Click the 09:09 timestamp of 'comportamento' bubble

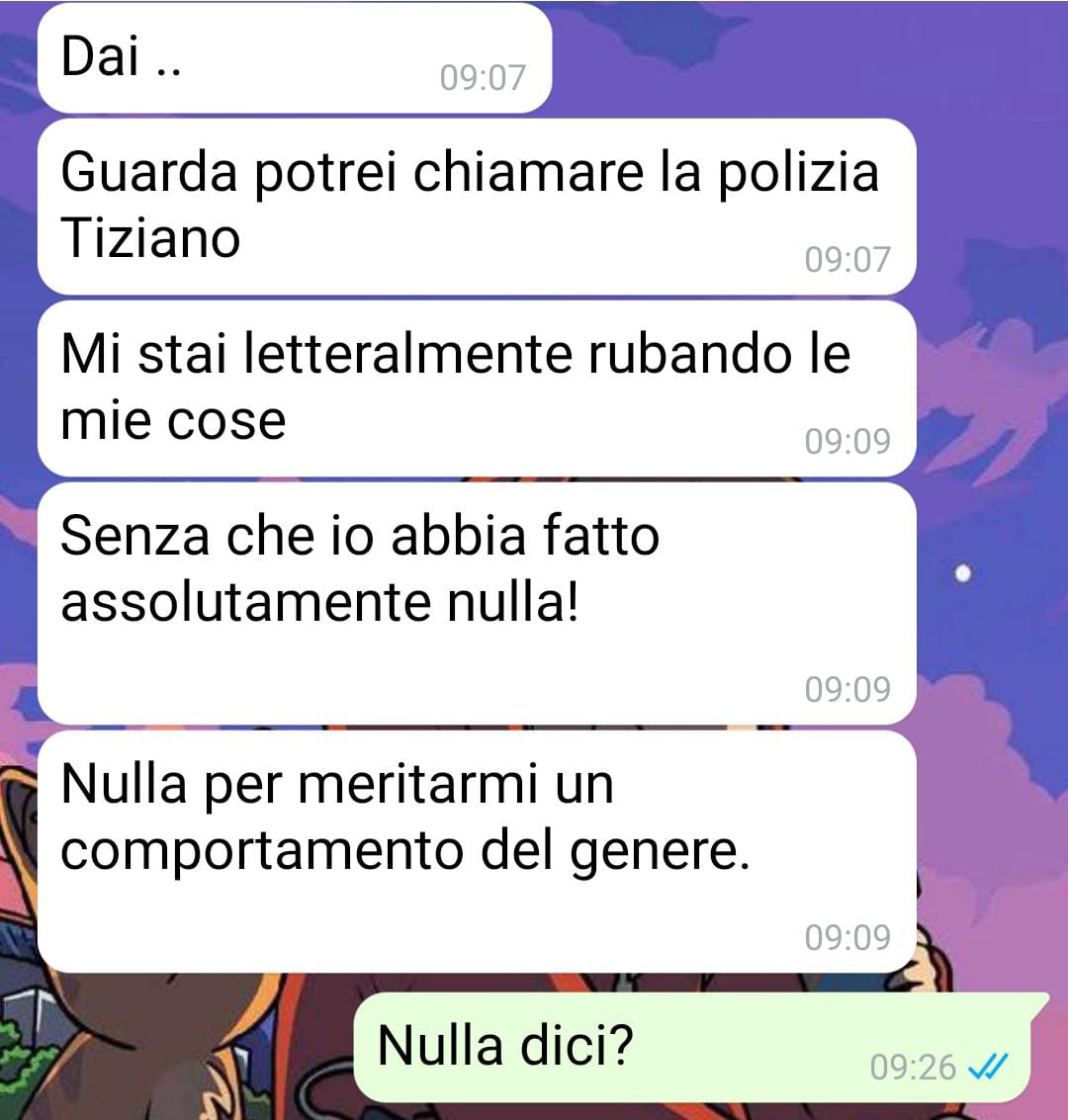[847, 937]
